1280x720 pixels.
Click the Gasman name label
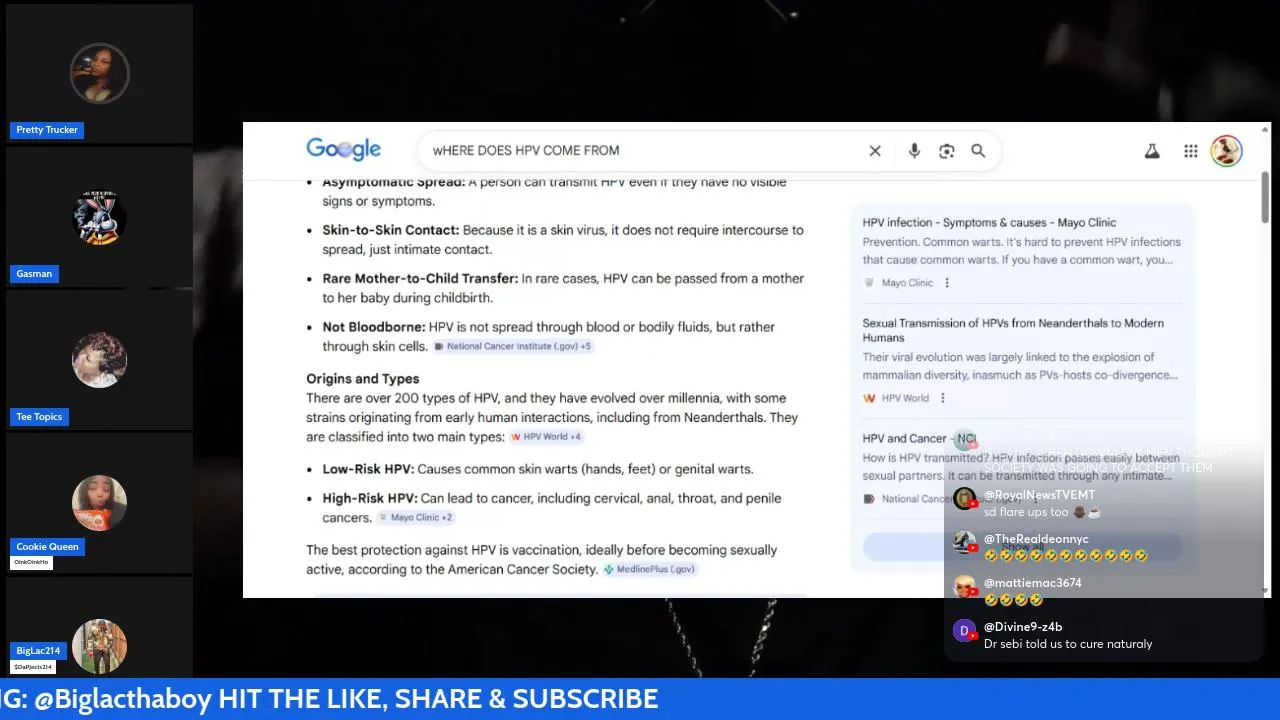[x=34, y=274]
